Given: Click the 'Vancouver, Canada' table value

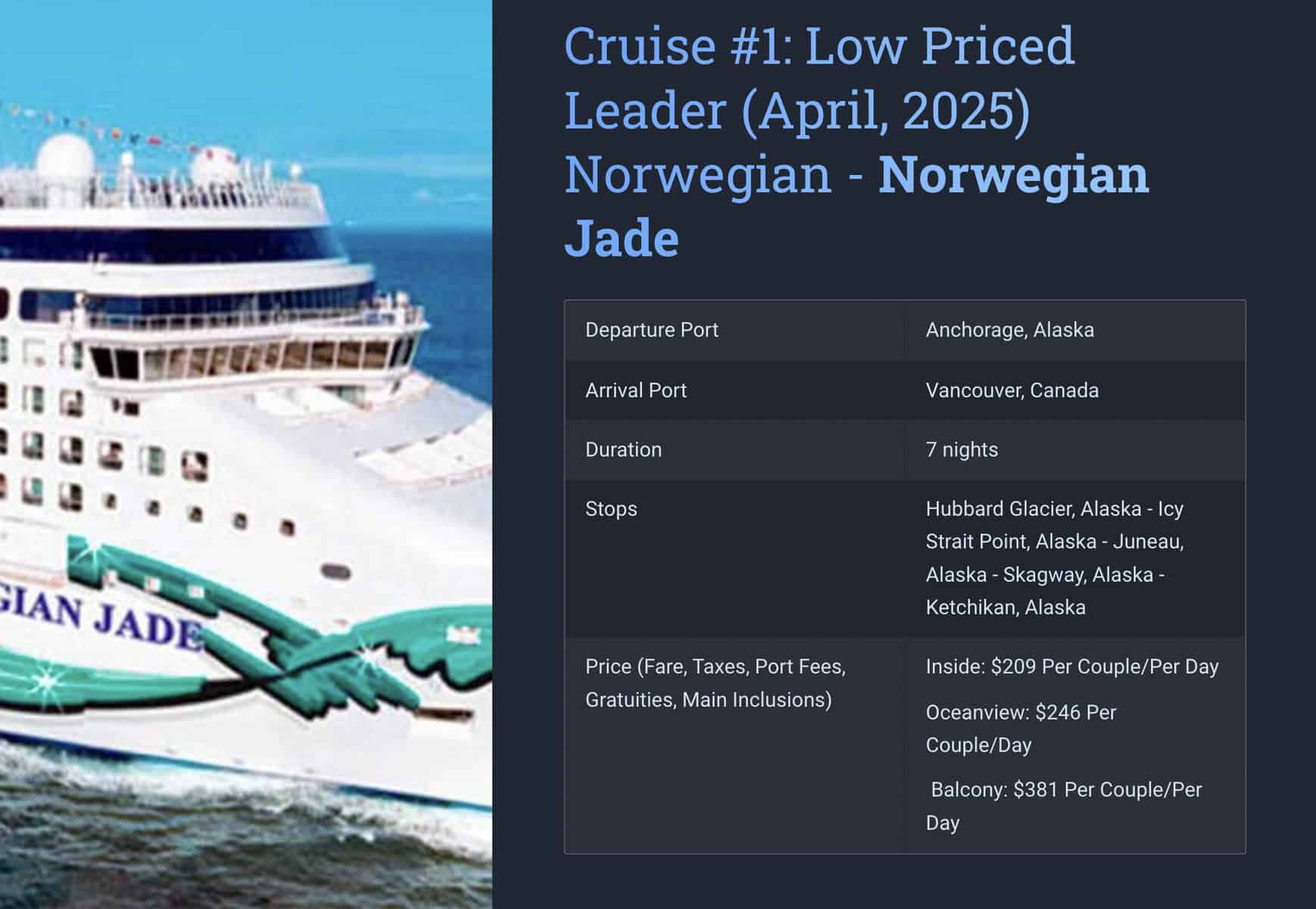Looking at the screenshot, I should (x=1012, y=390).
